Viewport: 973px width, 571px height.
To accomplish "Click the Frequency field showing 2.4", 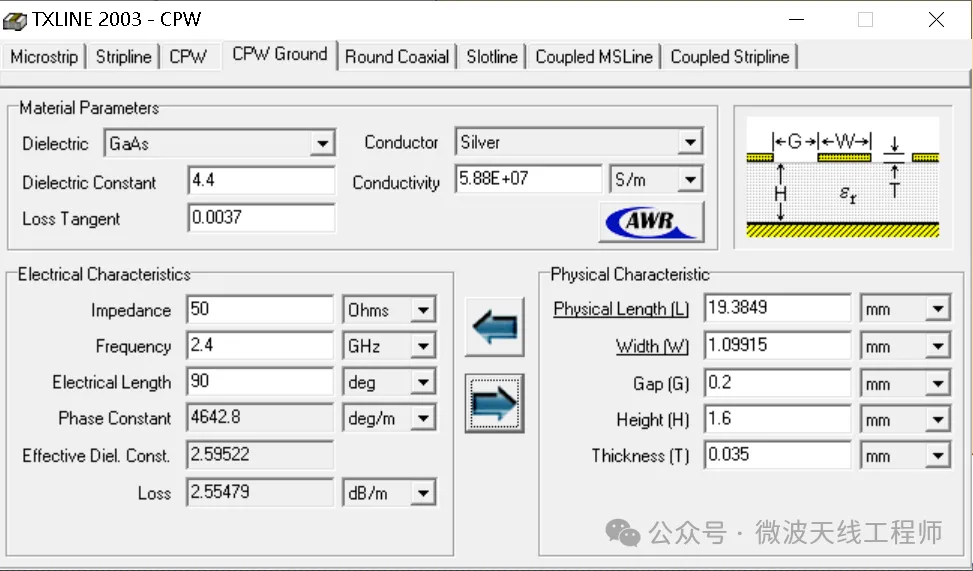I will [x=260, y=345].
